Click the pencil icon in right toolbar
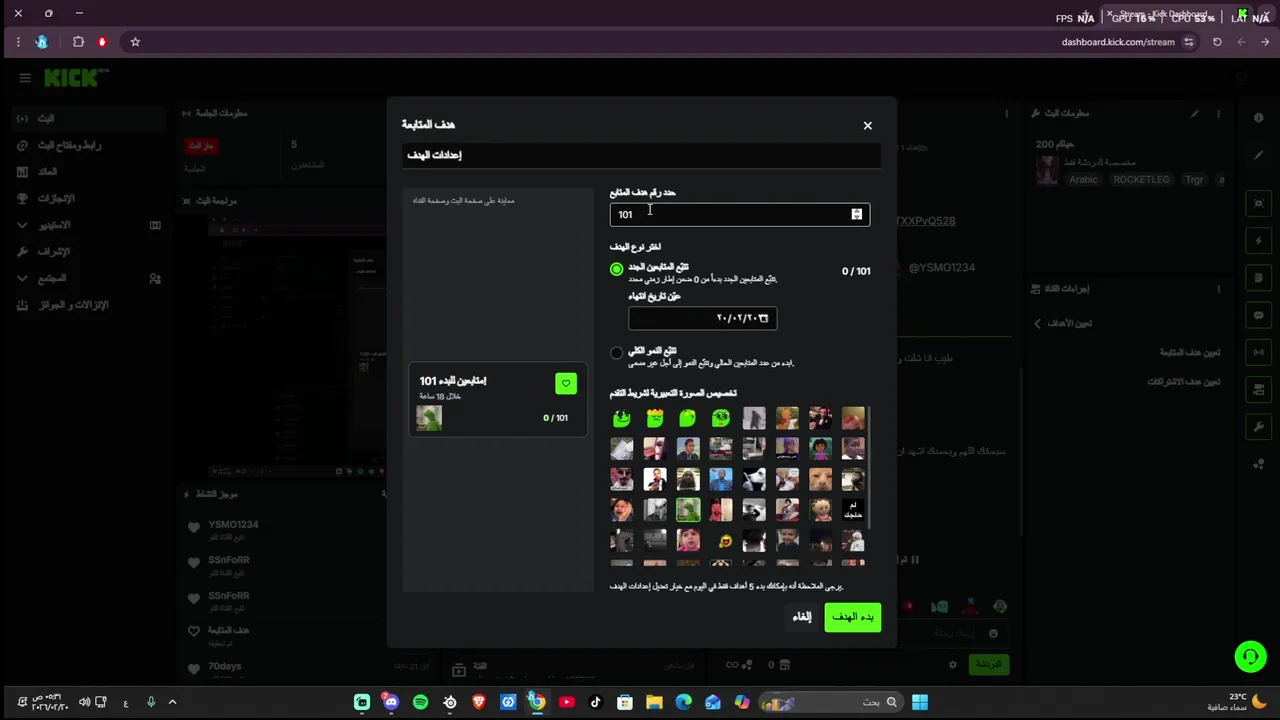 point(1259,155)
